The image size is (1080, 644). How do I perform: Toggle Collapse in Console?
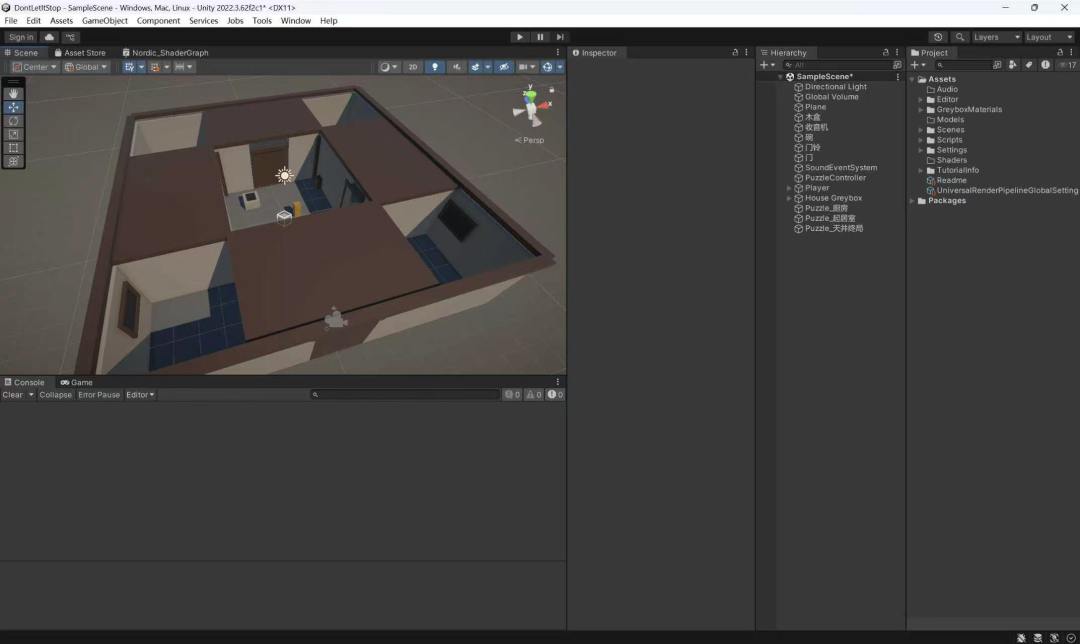[55, 395]
